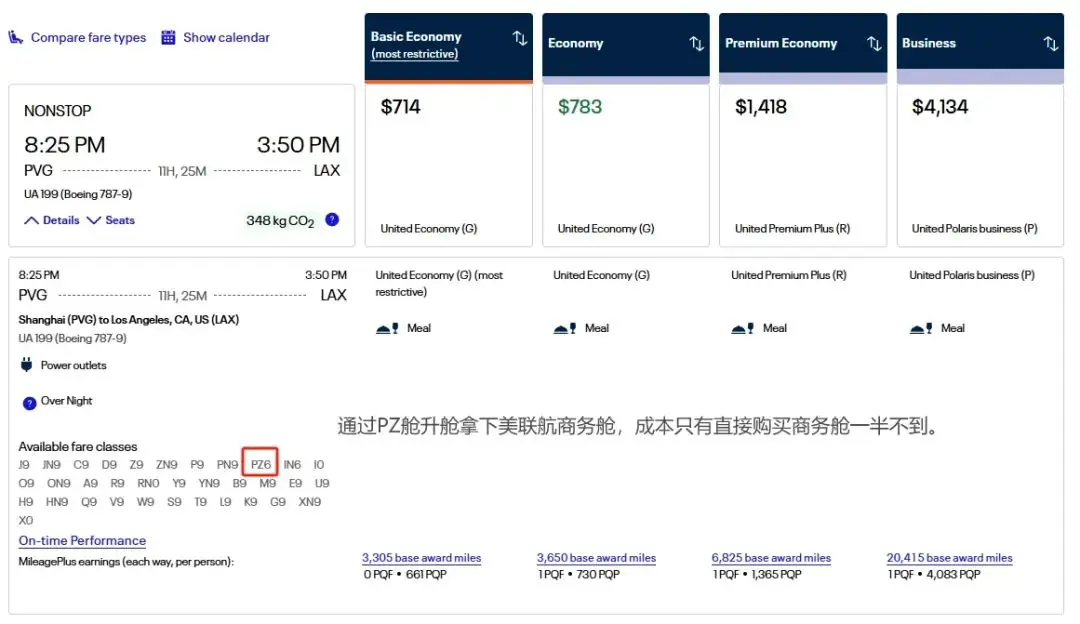
Task: Expand the Seats section chevron
Action: [93, 220]
